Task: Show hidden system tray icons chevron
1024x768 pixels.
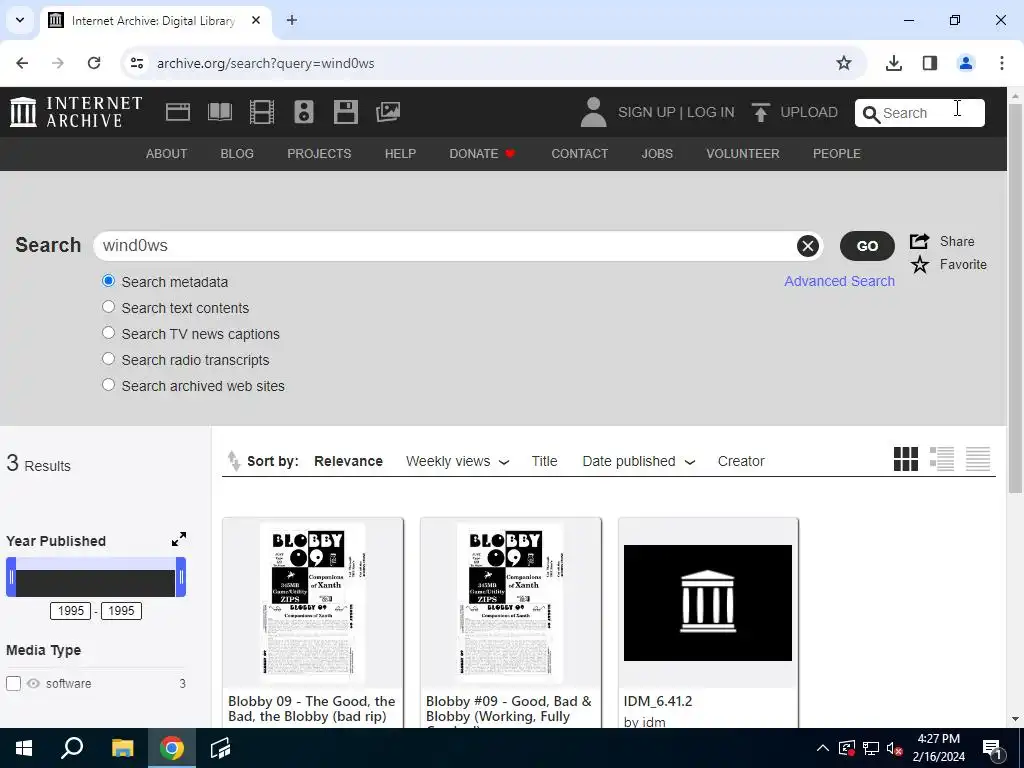Action: pyautogui.click(x=823, y=748)
